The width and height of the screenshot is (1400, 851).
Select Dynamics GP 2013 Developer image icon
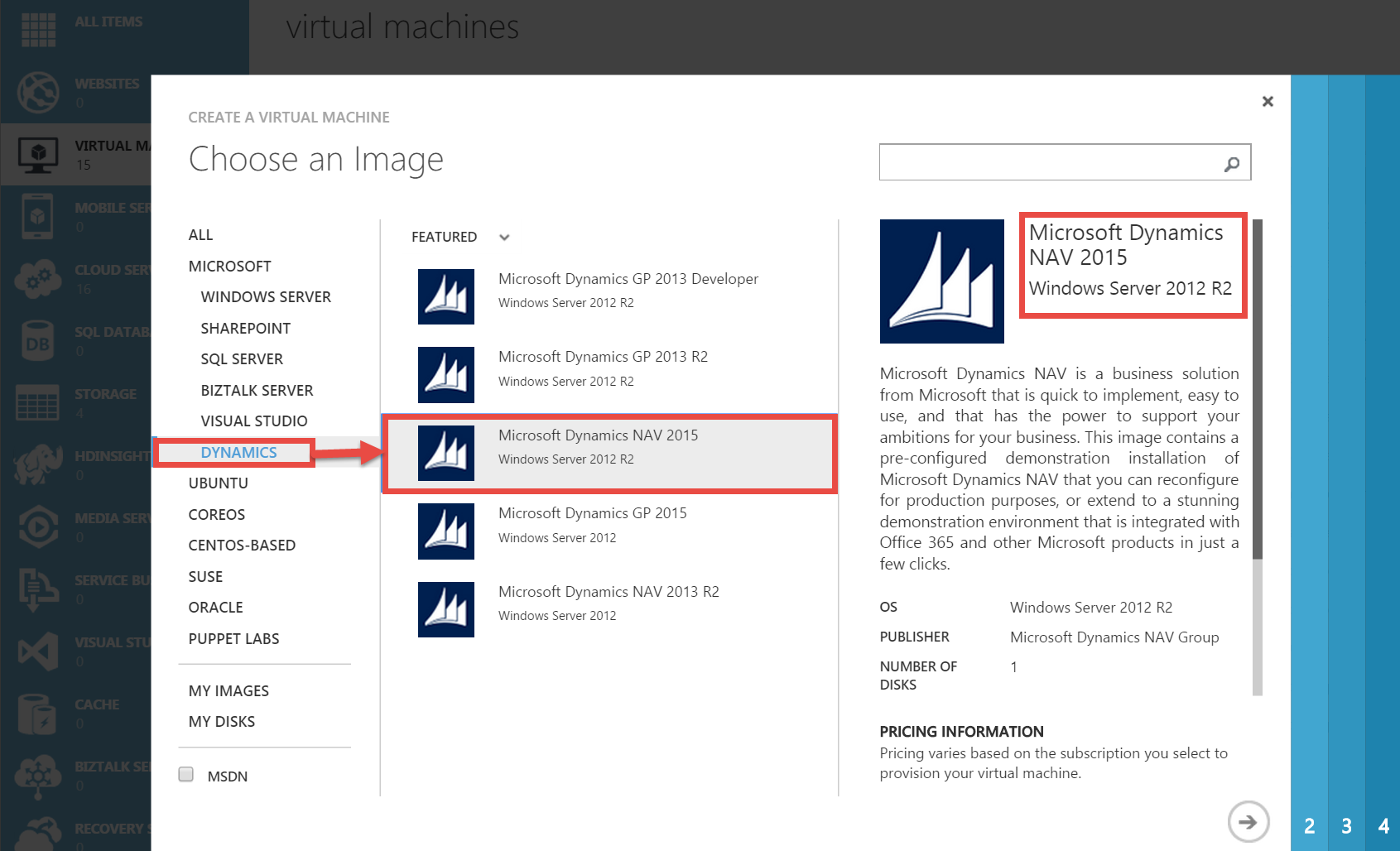[446, 296]
